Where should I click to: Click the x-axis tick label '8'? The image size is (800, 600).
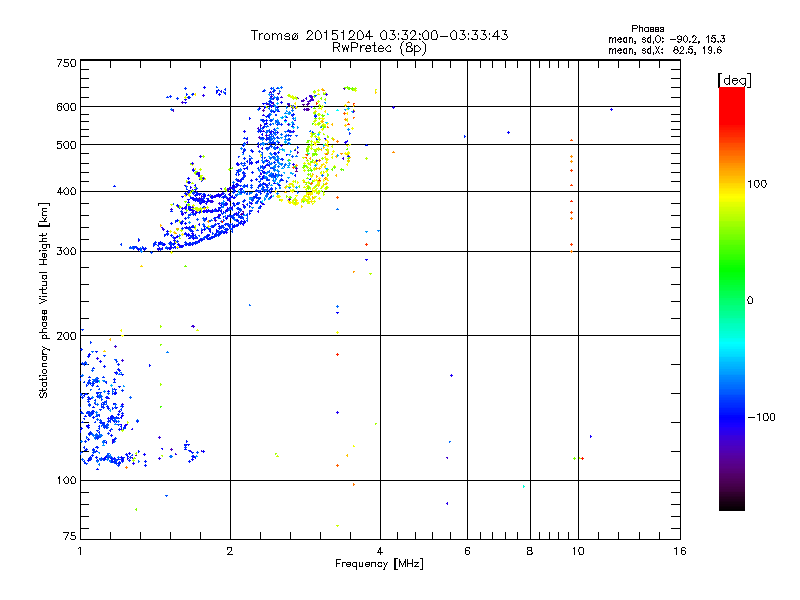(530, 551)
